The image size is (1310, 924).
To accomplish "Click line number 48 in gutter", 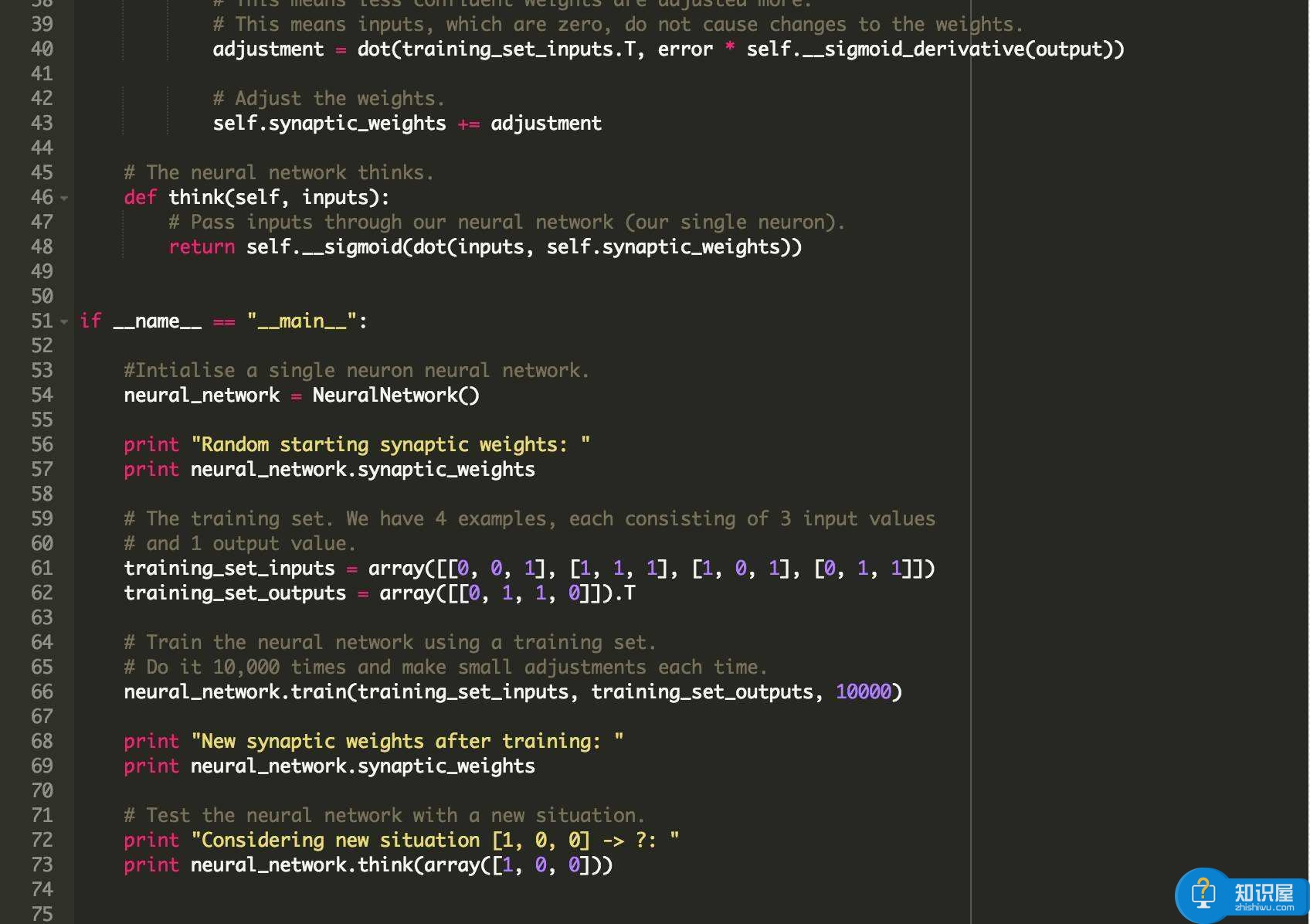I will (42, 246).
